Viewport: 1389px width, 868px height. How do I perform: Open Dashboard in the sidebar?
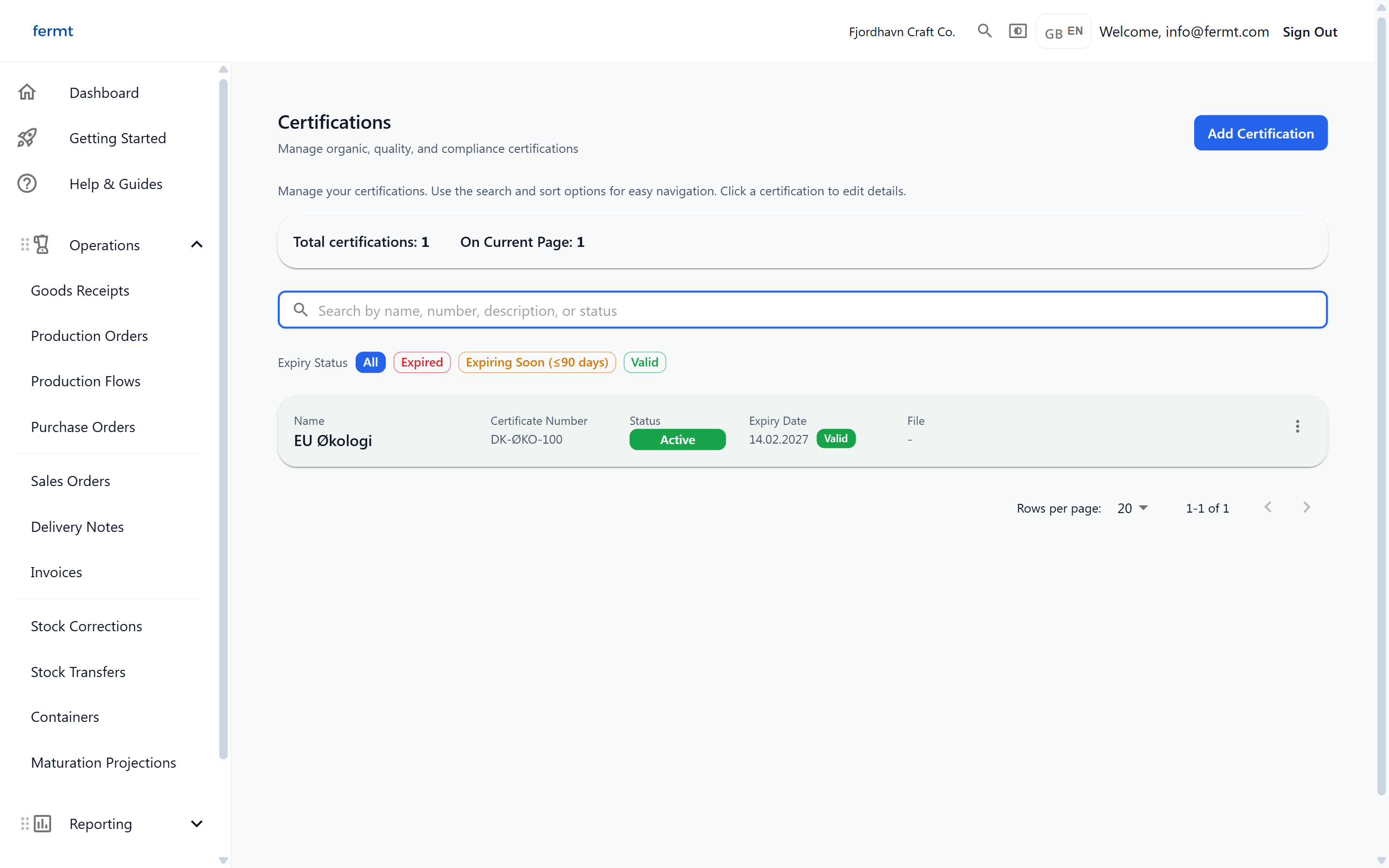click(104, 93)
